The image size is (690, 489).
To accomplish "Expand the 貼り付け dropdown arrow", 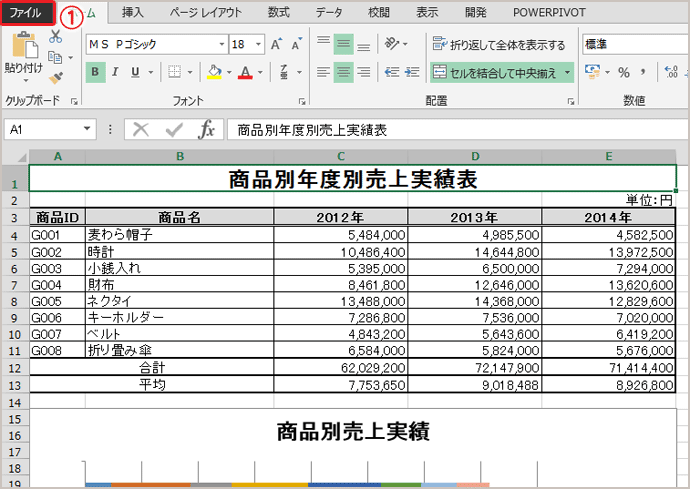I will click(25, 80).
